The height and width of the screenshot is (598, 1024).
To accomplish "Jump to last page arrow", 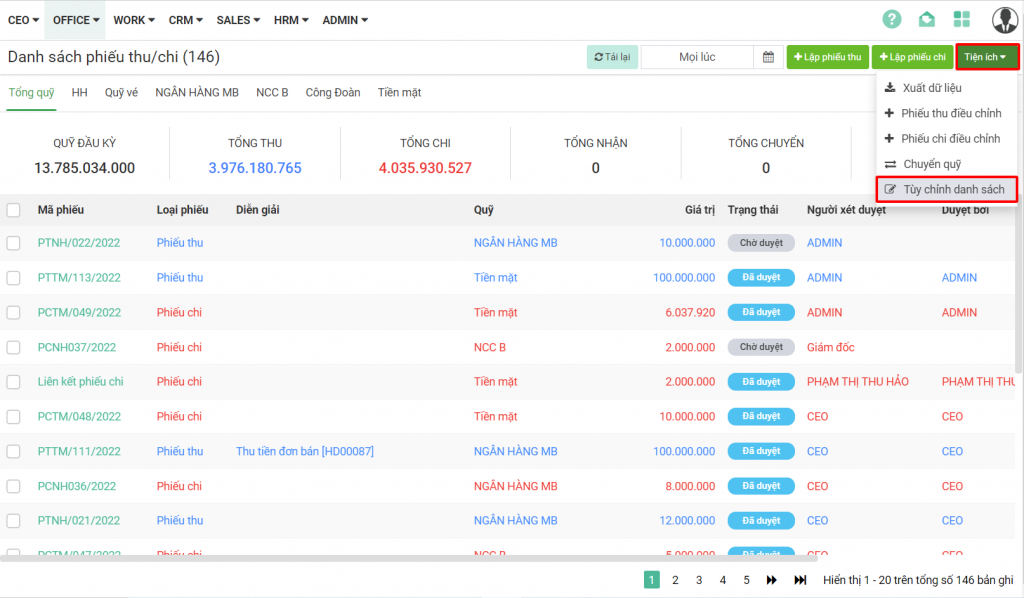I will (x=800, y=580).
